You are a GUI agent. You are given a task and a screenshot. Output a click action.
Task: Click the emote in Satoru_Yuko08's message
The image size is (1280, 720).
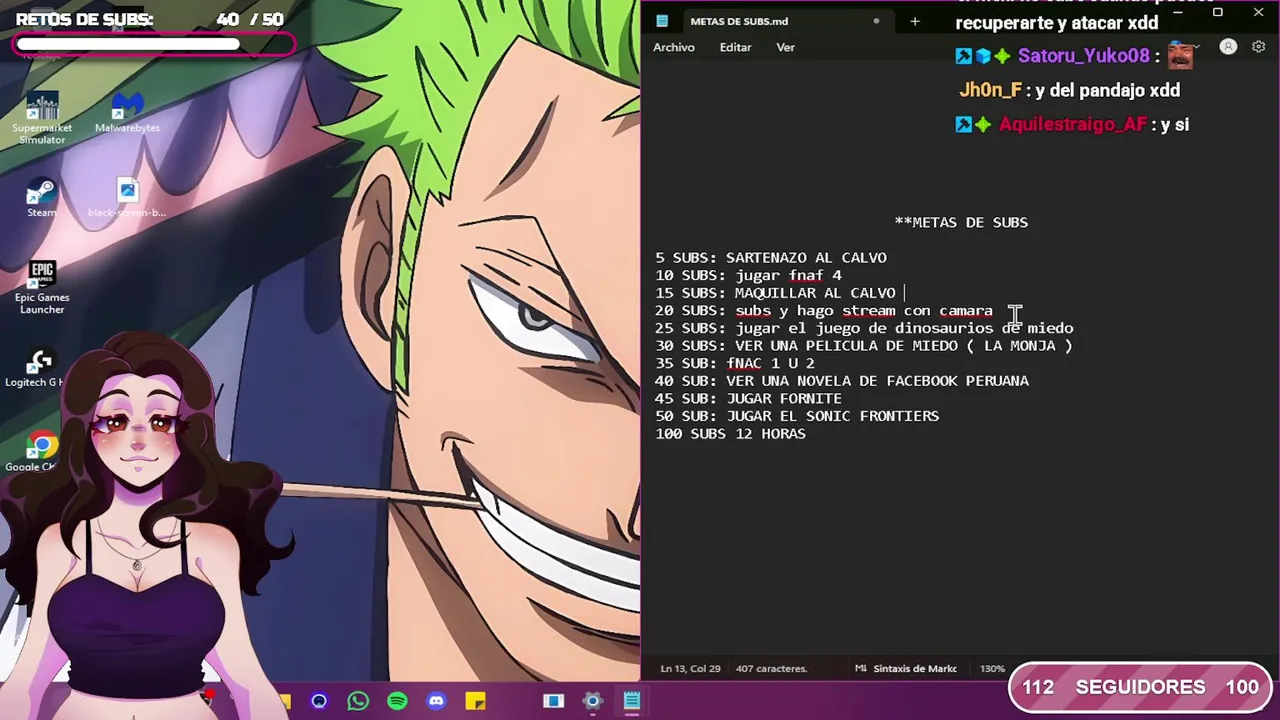(1182, 55)
